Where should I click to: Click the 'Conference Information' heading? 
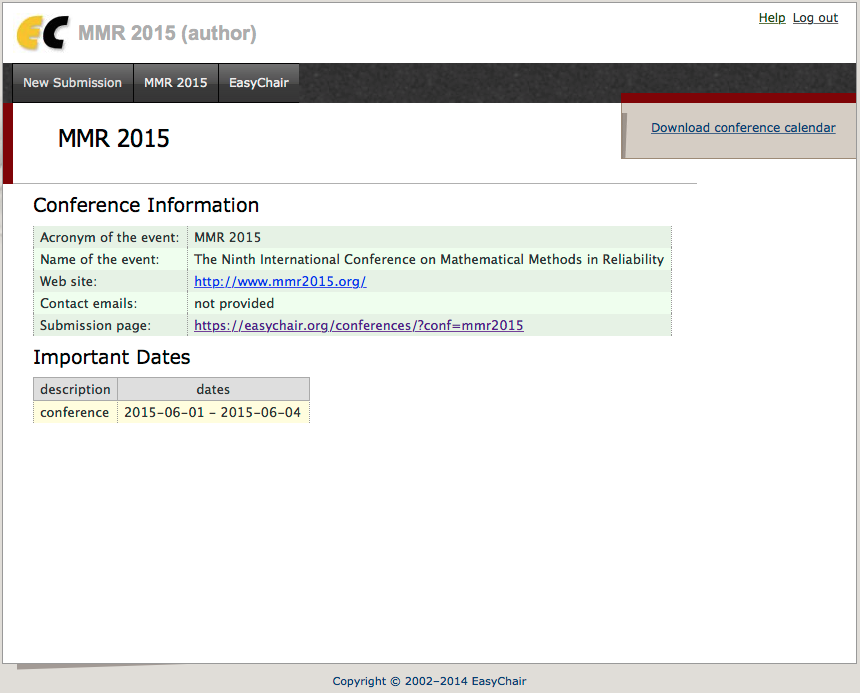coord(146,206)
